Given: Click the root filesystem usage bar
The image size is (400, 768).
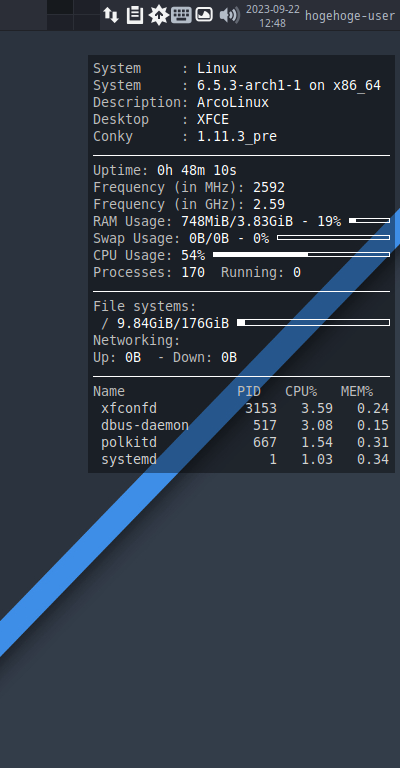Looking at the screenshot, I should [313, 322].
